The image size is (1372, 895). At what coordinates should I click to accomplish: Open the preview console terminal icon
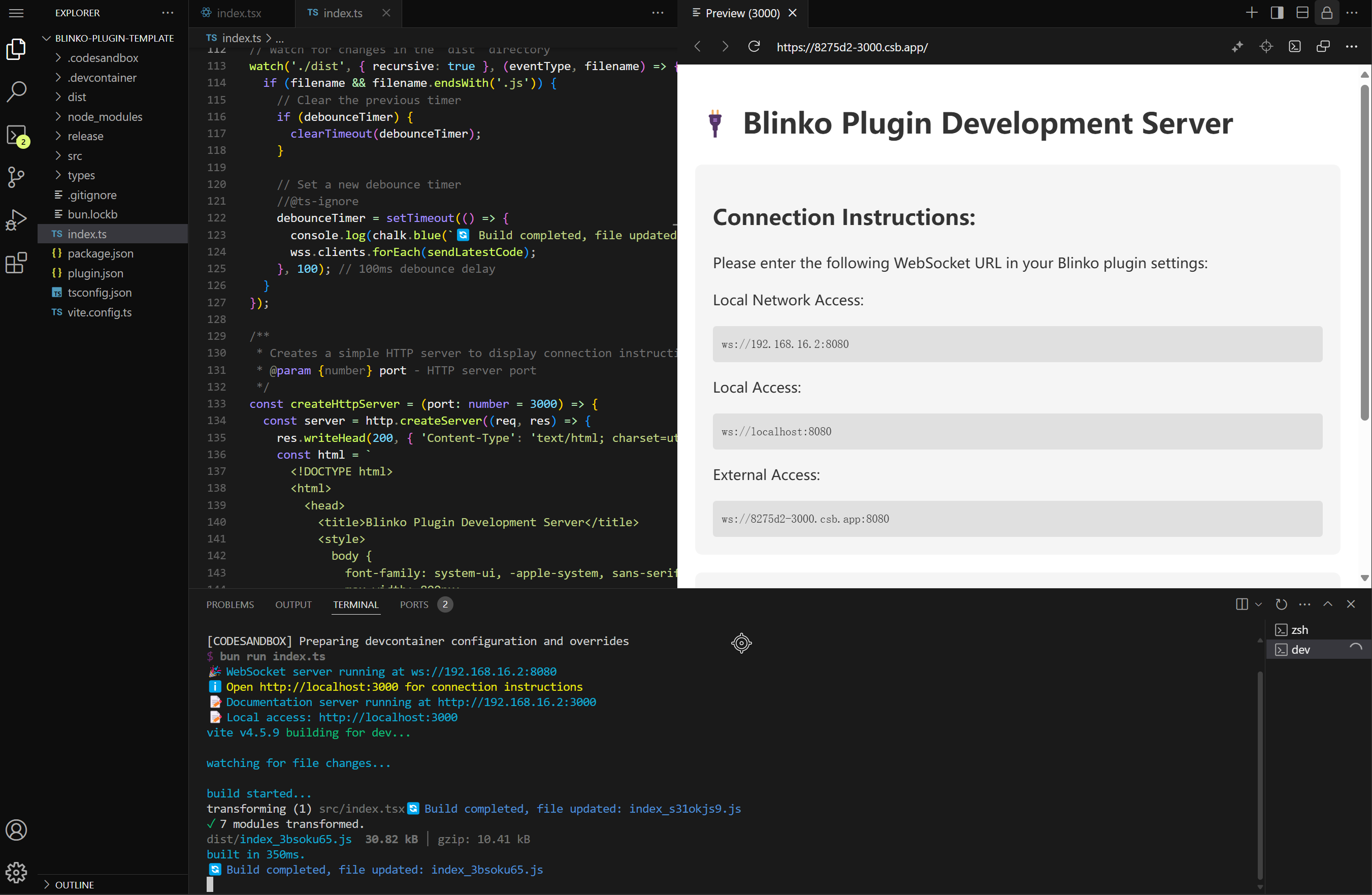[x=1295, y=47]
